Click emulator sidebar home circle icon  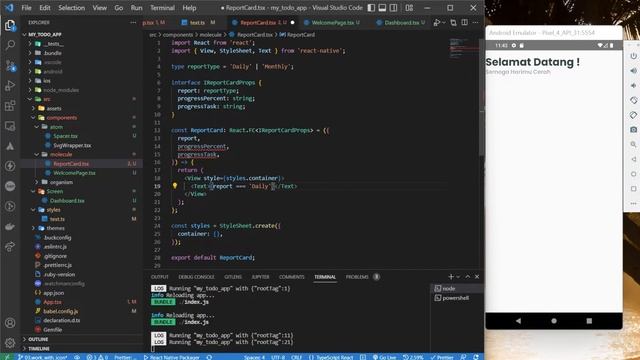pos(633,174)
